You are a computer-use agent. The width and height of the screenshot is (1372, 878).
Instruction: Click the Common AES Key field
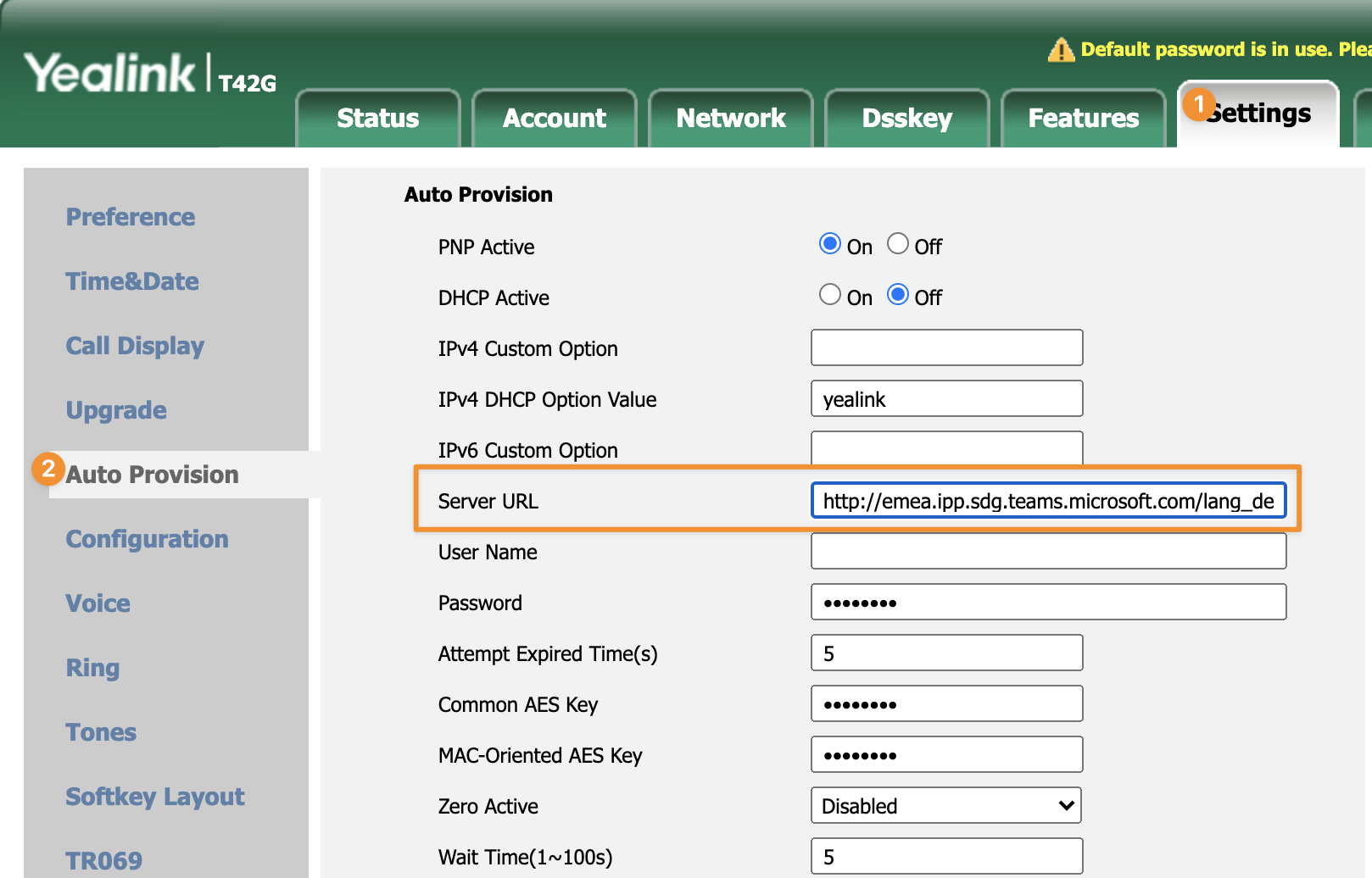coord(947,703)
